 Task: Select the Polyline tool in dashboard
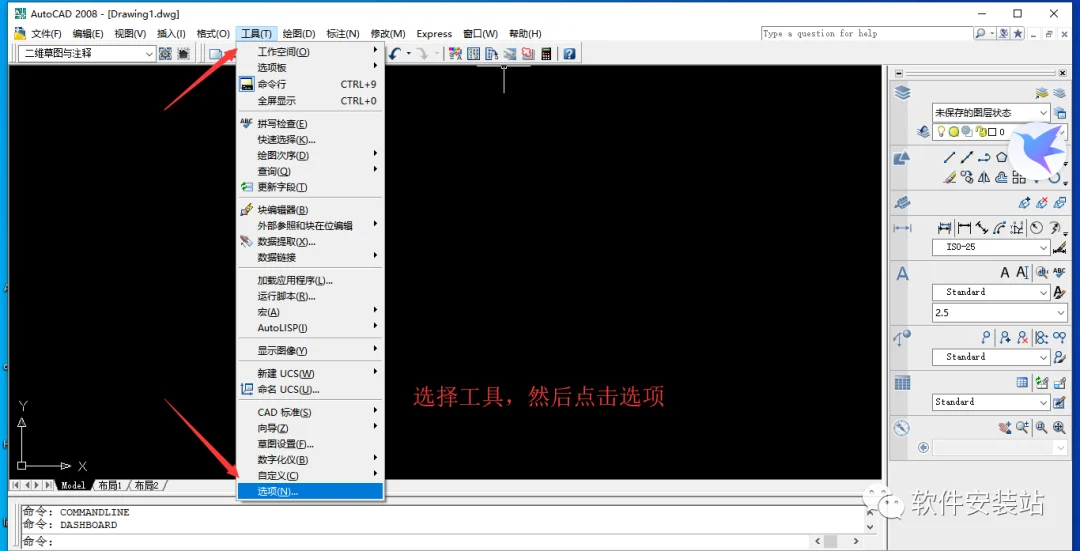984,158
